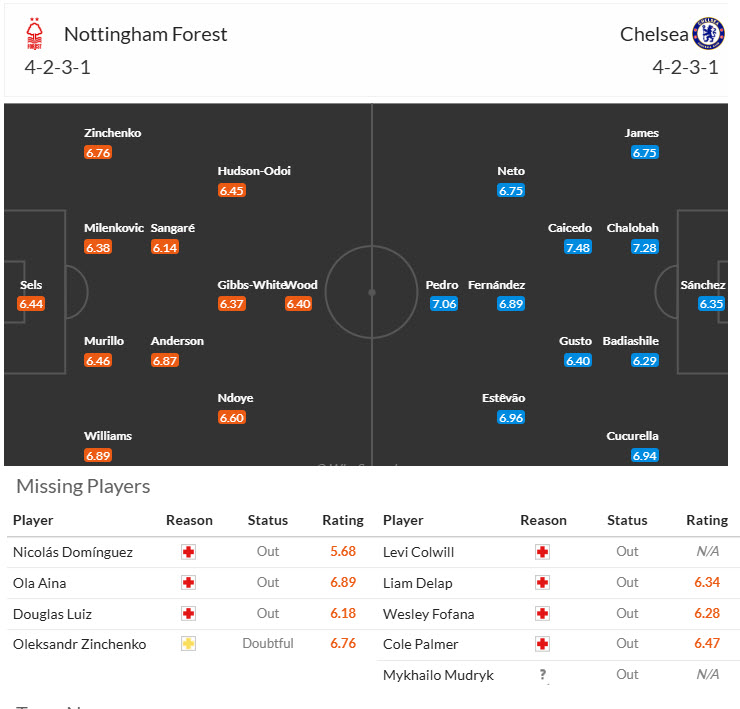This screenshot has height=709, width=740.
Task: Click the Nottingham Forest club crest
Action: [x=35, y=34]
